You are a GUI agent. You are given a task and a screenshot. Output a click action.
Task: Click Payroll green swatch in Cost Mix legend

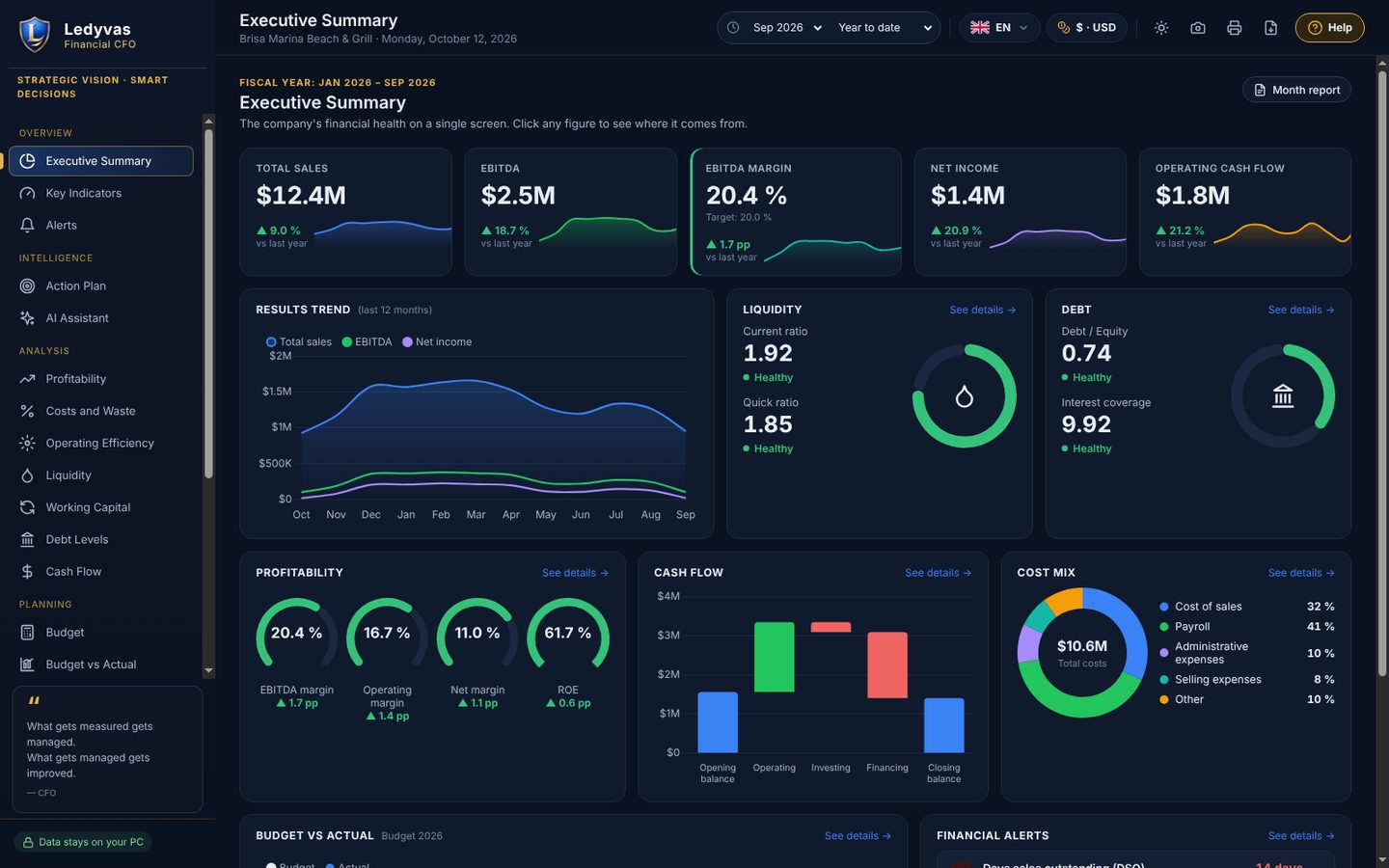(1164, 627)
